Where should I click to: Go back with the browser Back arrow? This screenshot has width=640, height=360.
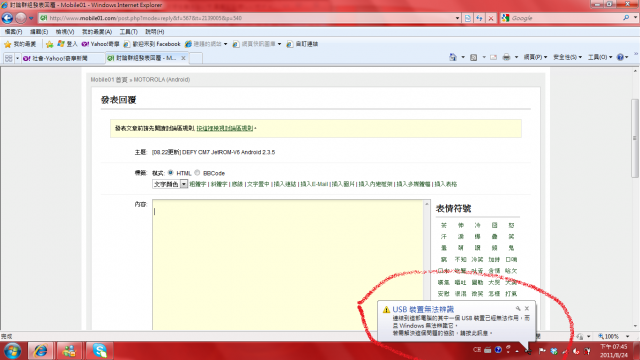[x=7, y=18]
